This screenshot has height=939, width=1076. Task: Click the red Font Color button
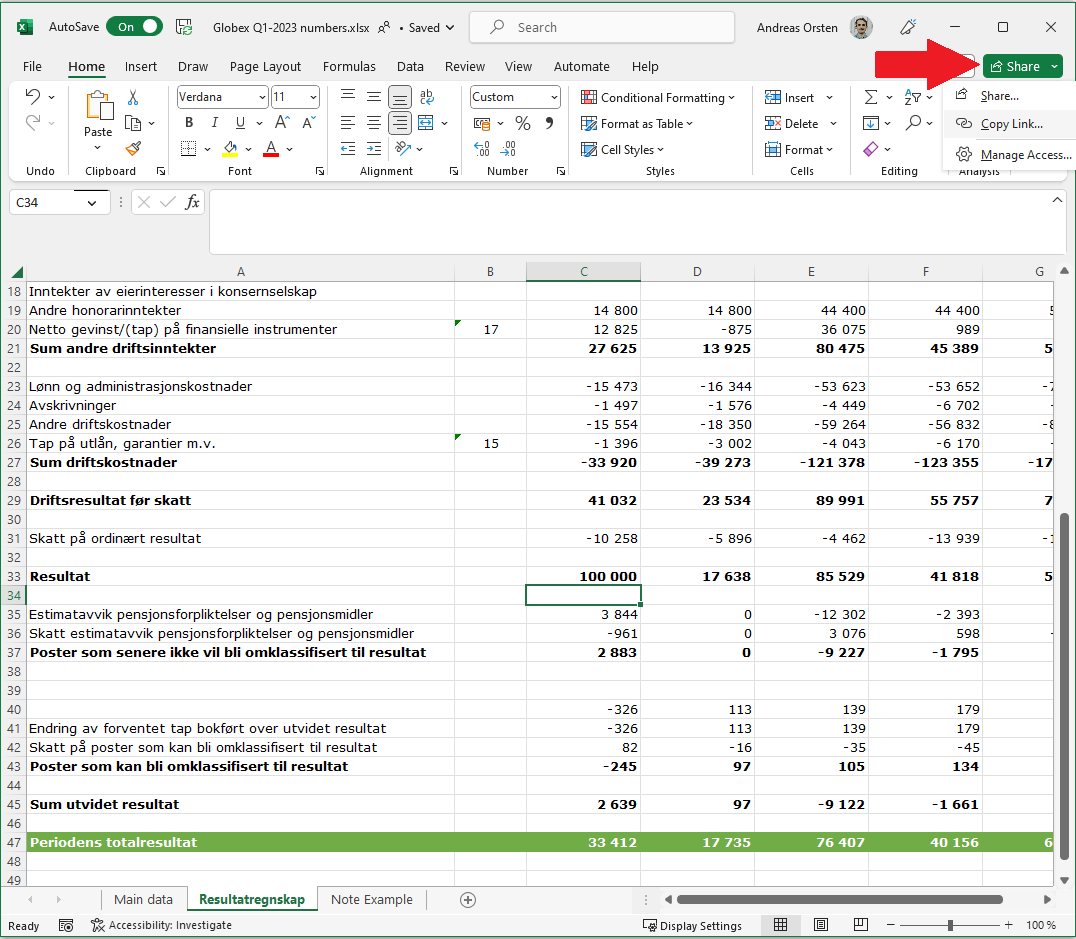click(x=271, y=148)
